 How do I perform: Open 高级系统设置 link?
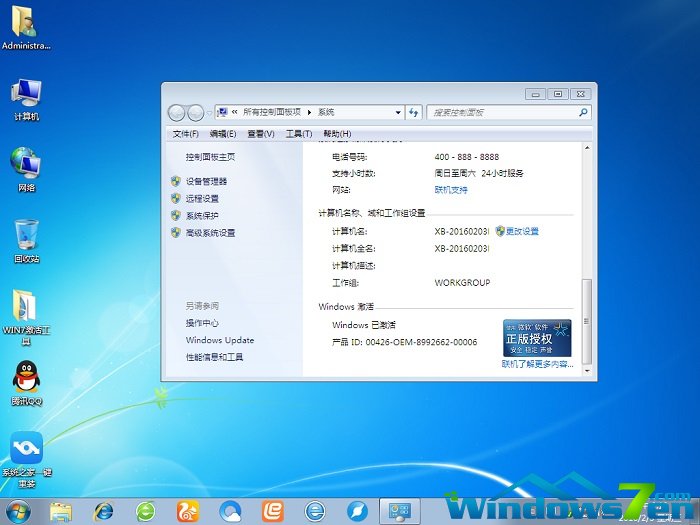coord(210,233)
